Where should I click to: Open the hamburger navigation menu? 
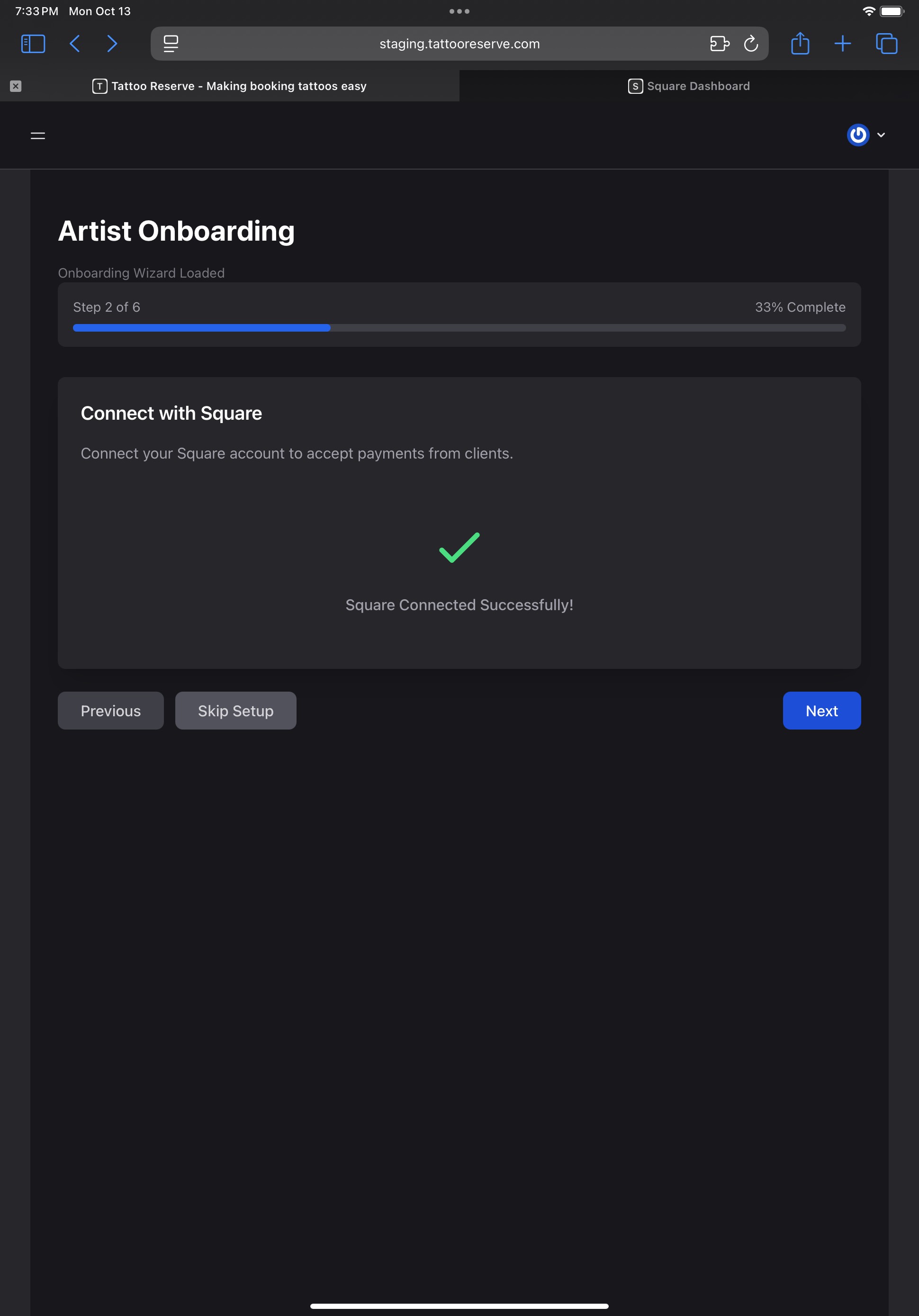click(38, 136)
